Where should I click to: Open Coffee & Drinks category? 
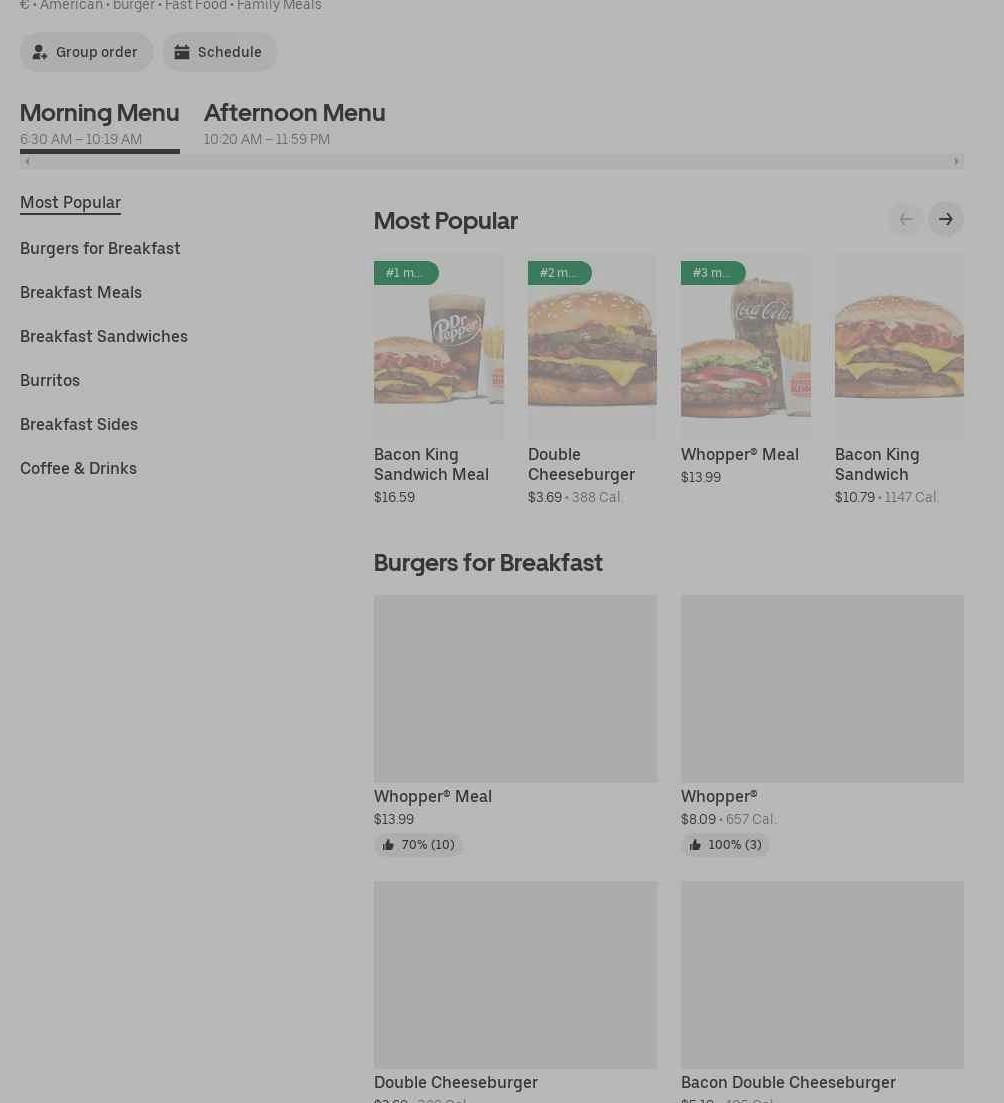[78, 468]
